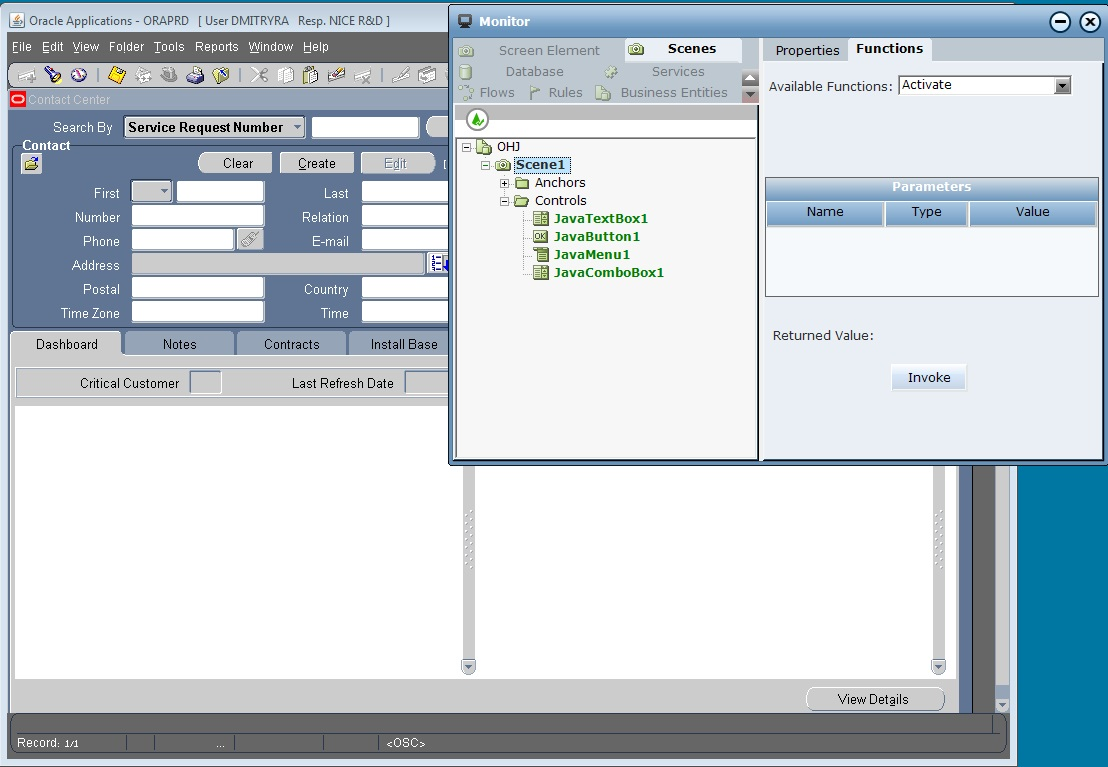Select JavaComboBox1 in the scenes tree
This screenshot has width=1108, height=767.
[x=608, y=273]
